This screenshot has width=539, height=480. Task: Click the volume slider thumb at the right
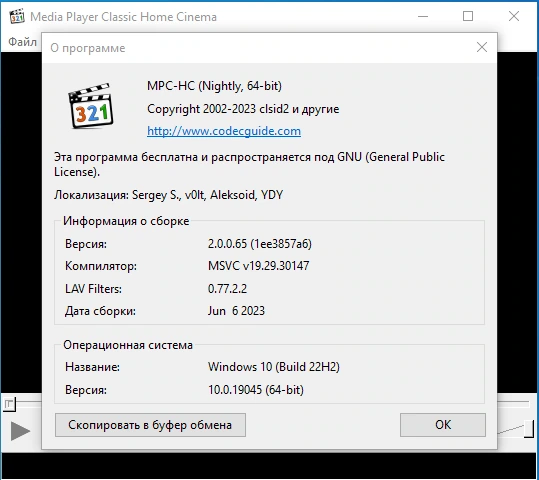pos(529,428)
